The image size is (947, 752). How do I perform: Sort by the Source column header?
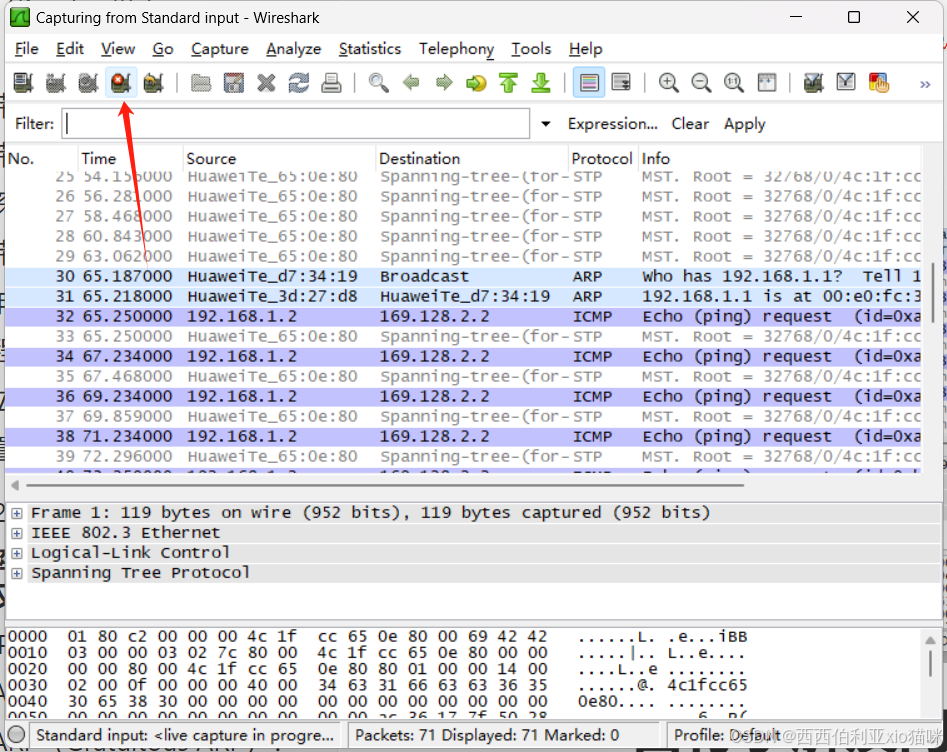(279, 159)
